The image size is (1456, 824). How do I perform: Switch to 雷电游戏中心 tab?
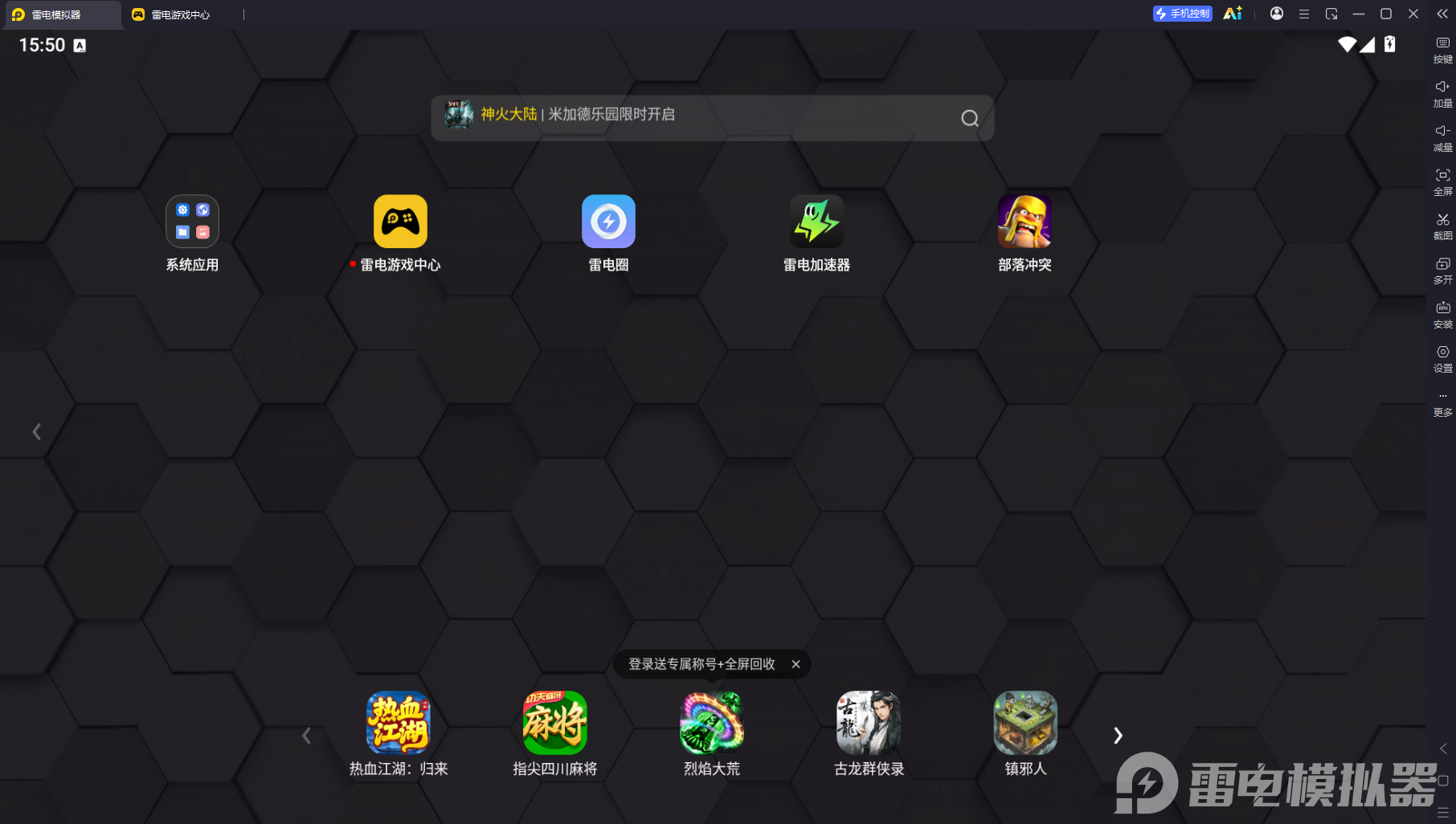point(172,14)
